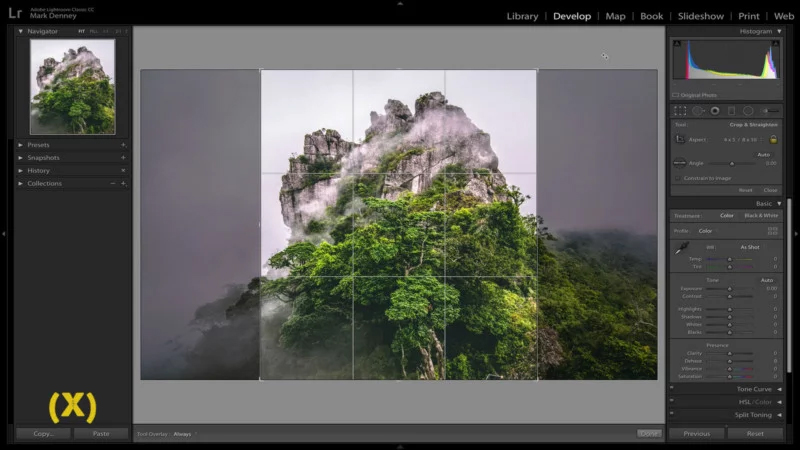The image size is (800, 450).
Task: Select the Red Eye Correction tool
Action: [x=715, y=111]
